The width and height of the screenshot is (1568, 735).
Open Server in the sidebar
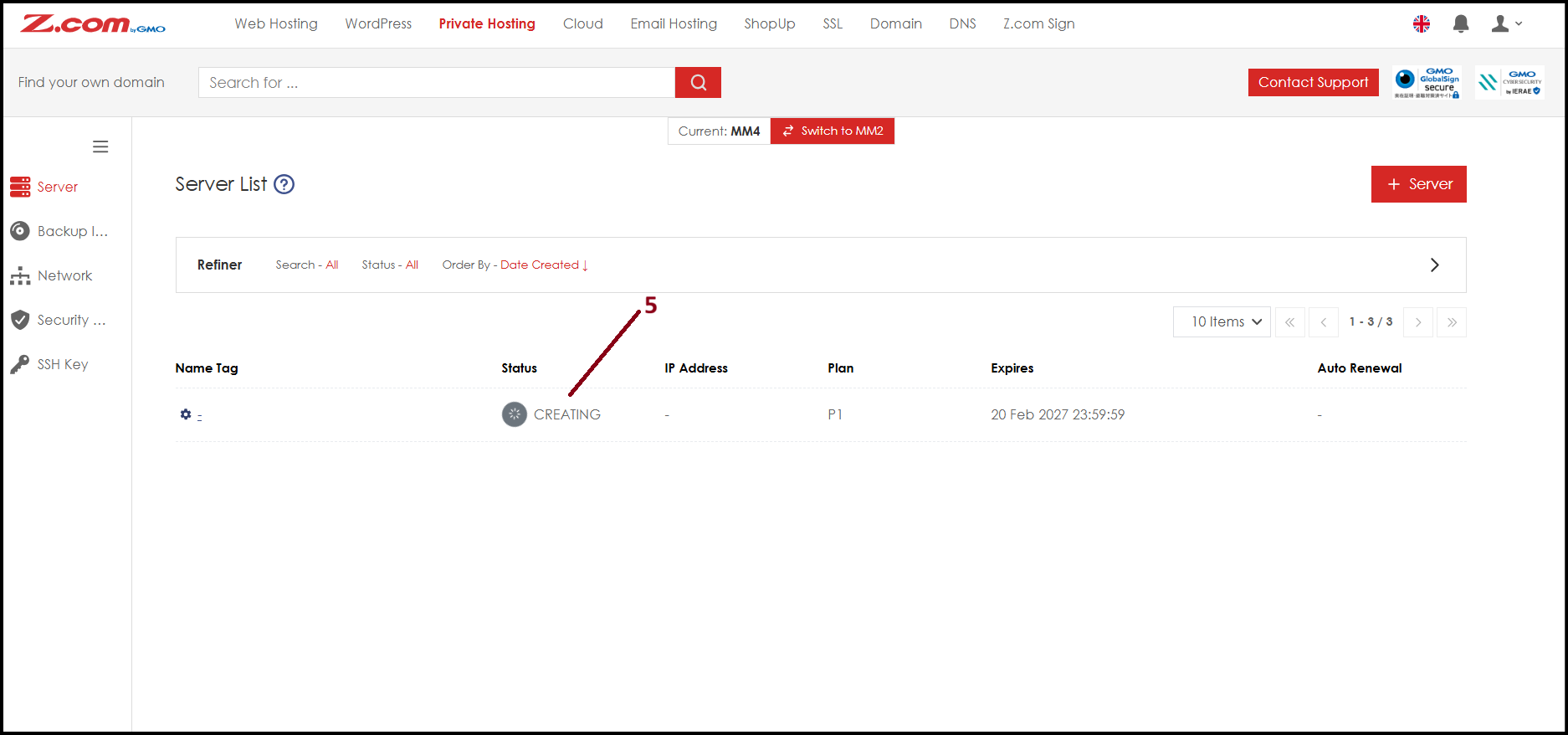44,187
